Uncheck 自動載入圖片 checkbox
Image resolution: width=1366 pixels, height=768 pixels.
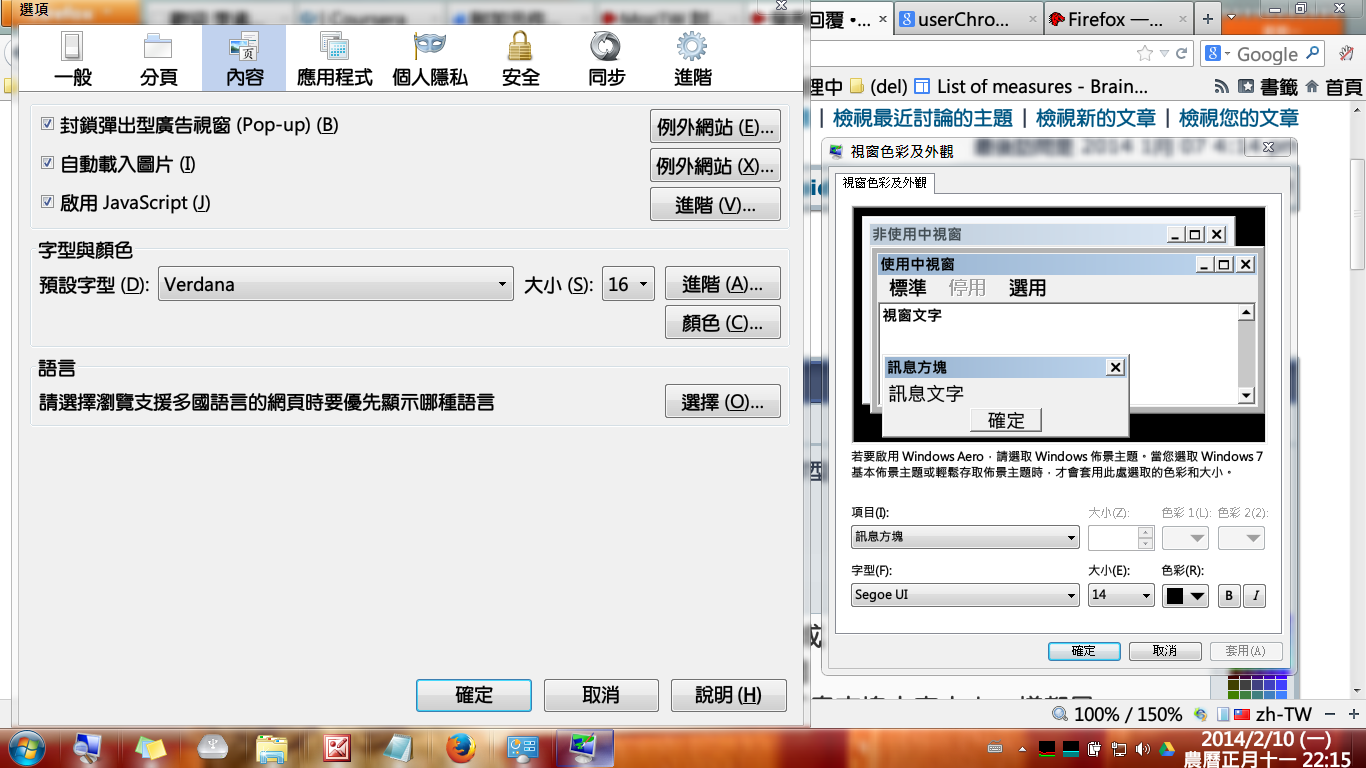coord(47,163)
